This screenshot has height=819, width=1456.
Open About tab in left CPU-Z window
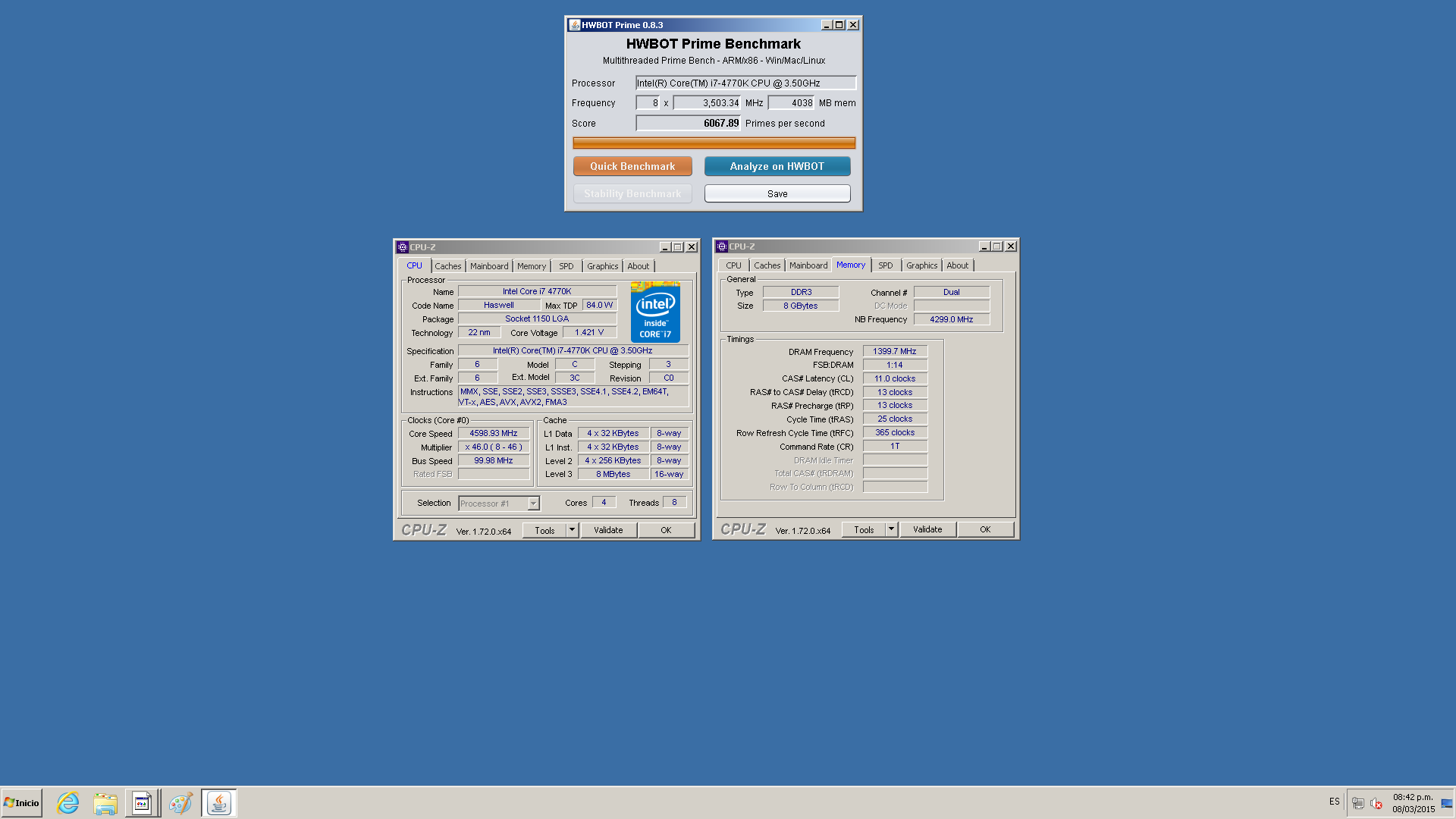tap(639, 266)
